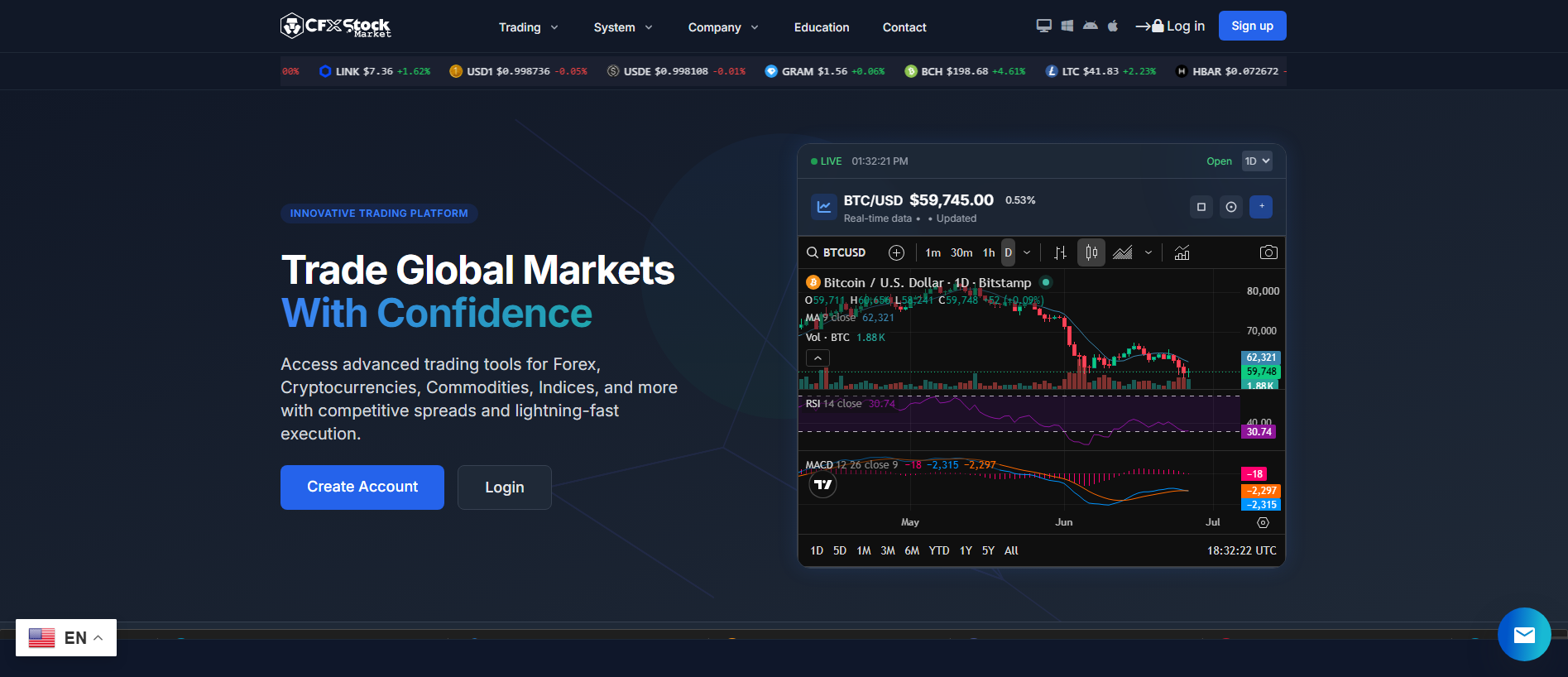Select the D daily interval
The width and height of the screenshot is (1568, 677).
click(1008, 252)
